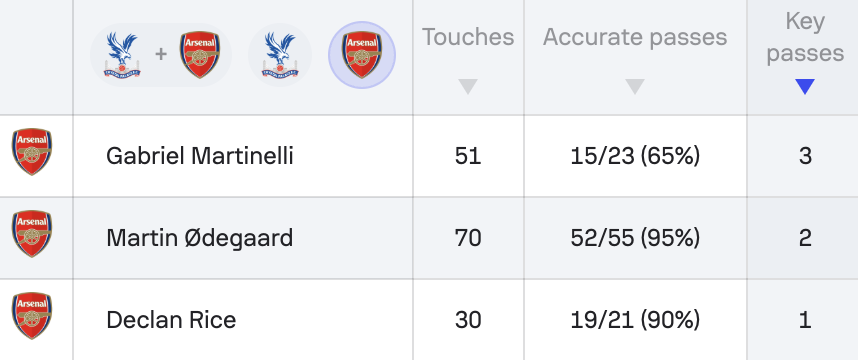Click Ødegaard's touches value 70
Viewport: 858px width, 360px height.
point(468,238)
